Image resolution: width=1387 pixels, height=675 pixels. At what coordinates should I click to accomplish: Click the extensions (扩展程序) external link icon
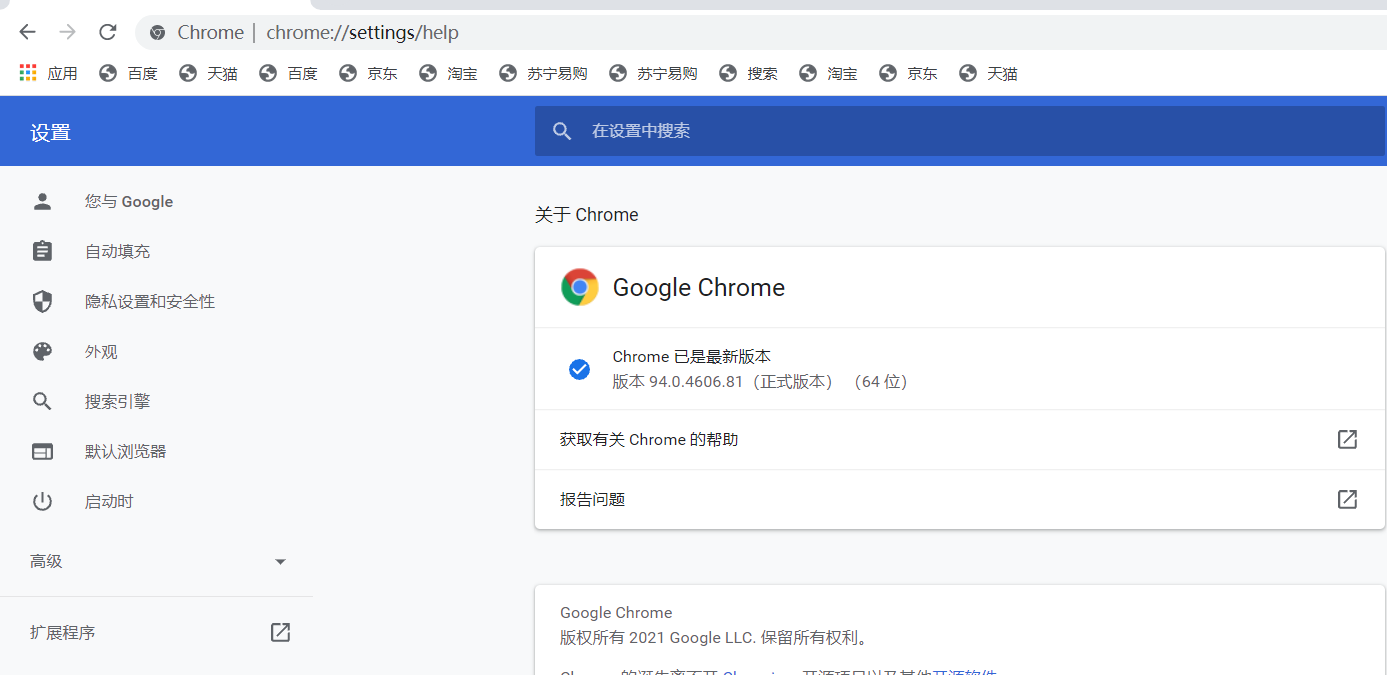(280, 632)
